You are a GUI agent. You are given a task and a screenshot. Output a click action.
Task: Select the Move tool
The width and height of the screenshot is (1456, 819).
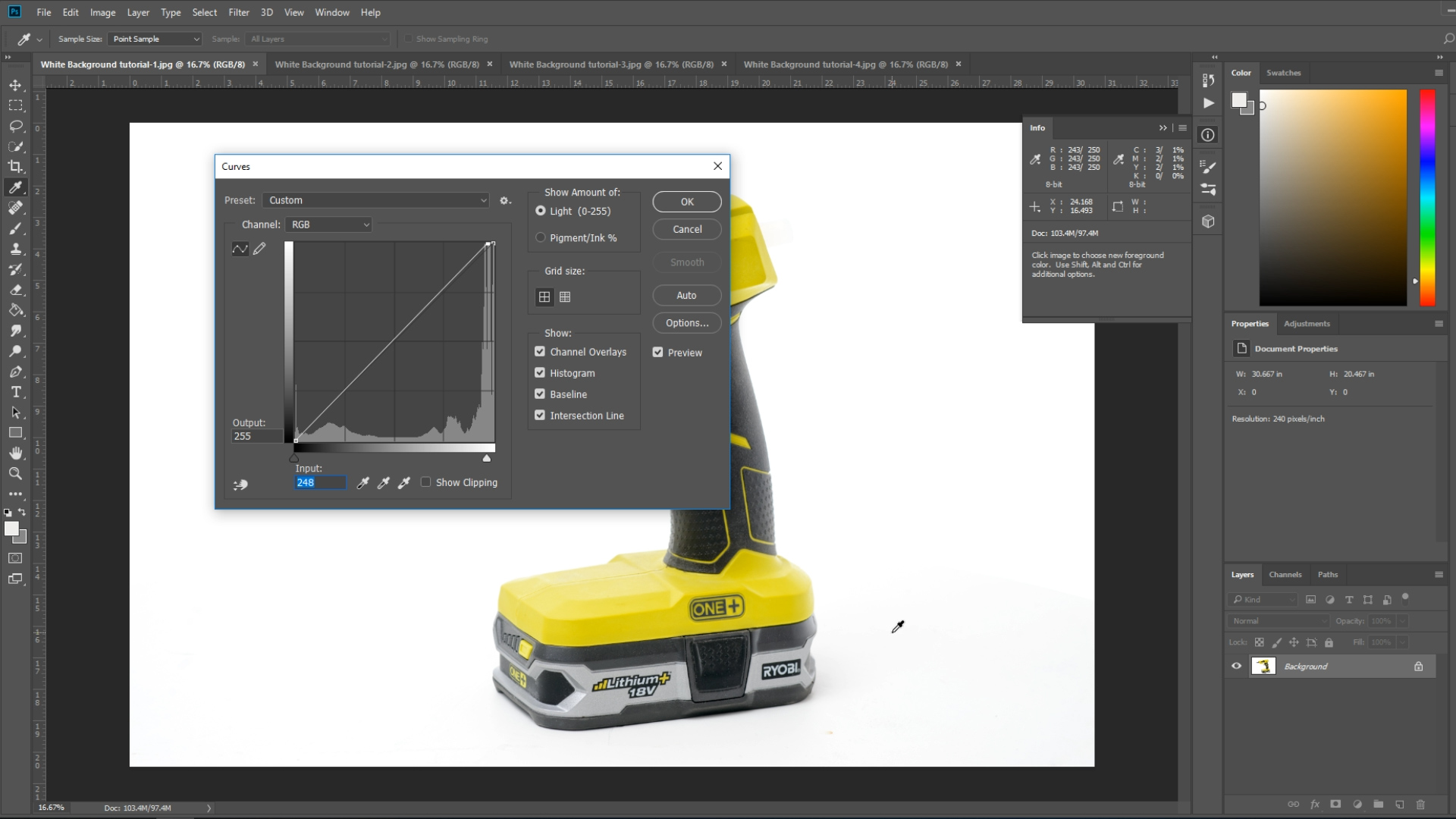(15, 85)
